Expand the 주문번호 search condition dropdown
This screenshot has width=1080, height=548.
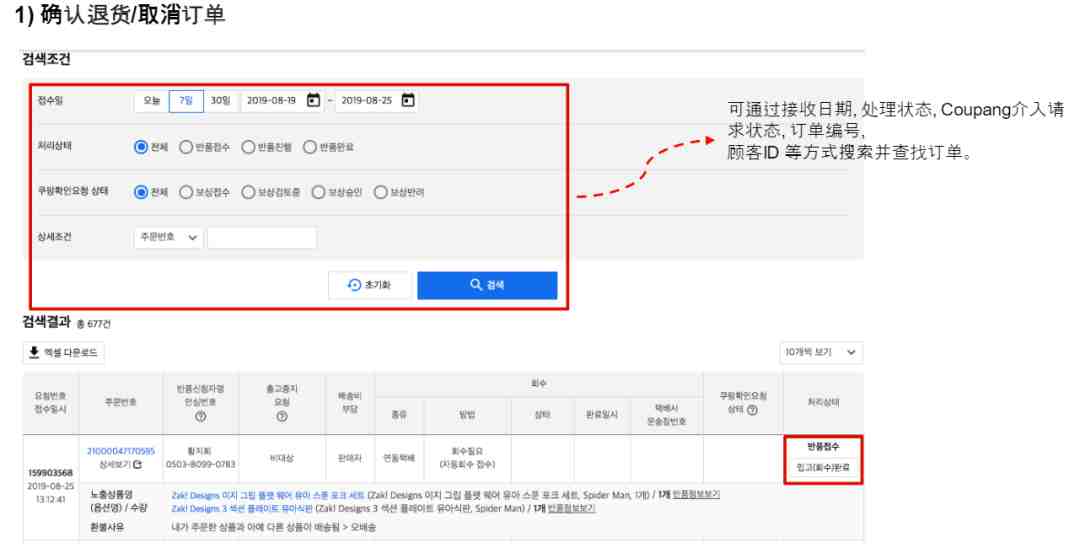tap(169, 238)
